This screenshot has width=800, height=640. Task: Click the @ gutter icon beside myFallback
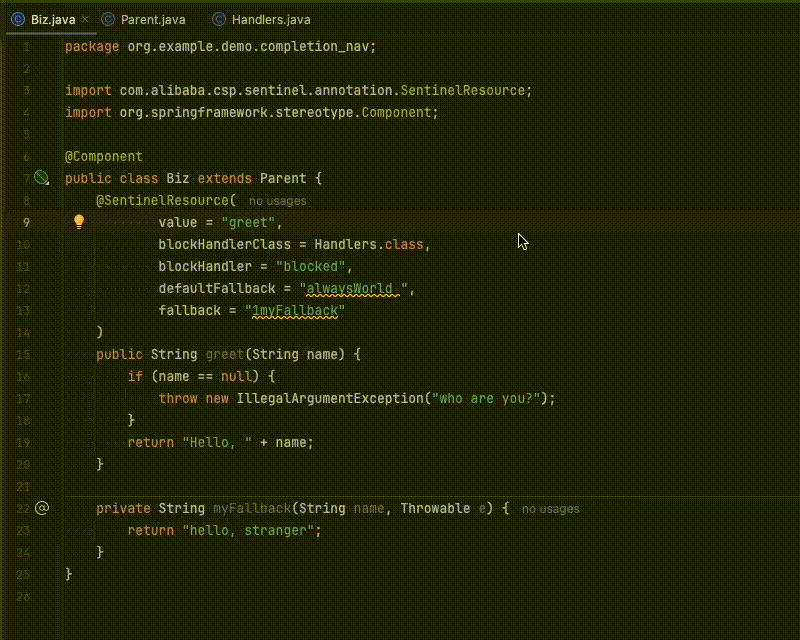pyautogui.click(x=42, y=508)
